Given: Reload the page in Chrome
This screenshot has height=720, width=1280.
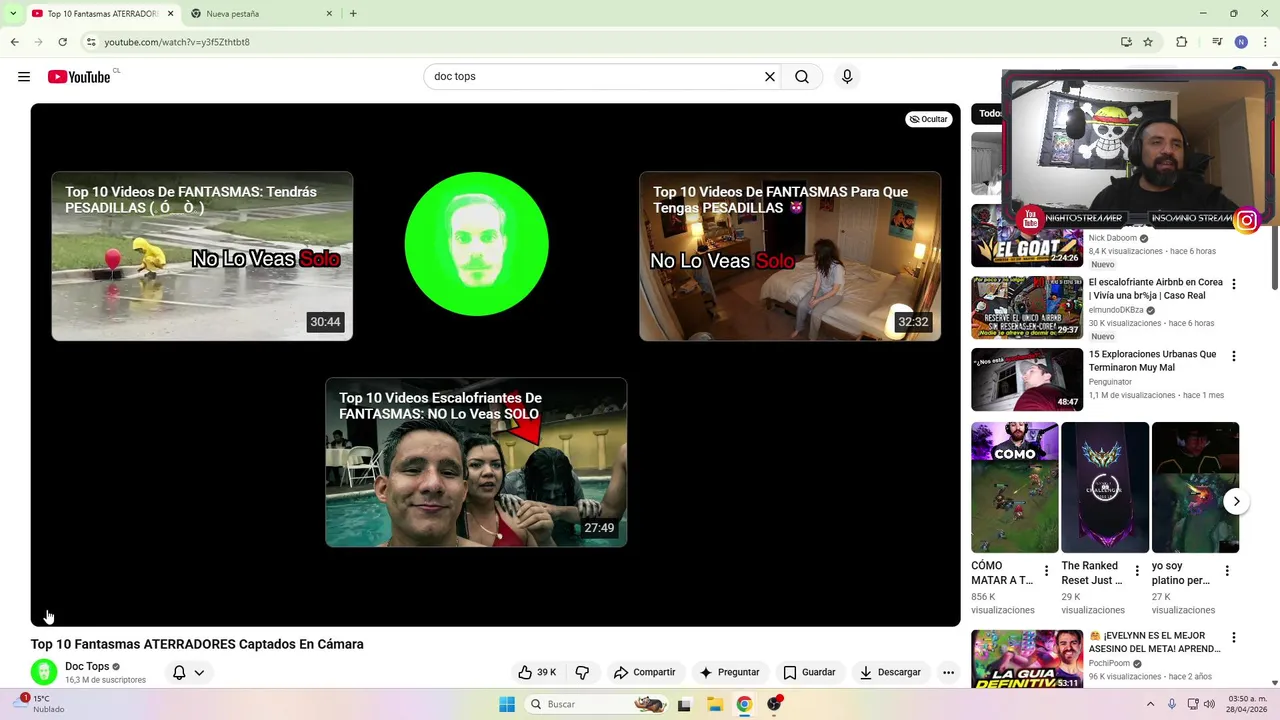Looking at the screenshot, I should click(x=62, y=42).
